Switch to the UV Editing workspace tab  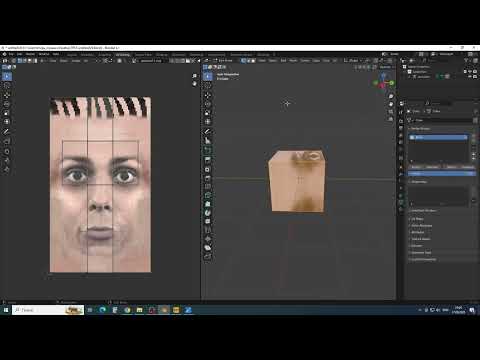(x=123, y=55)
